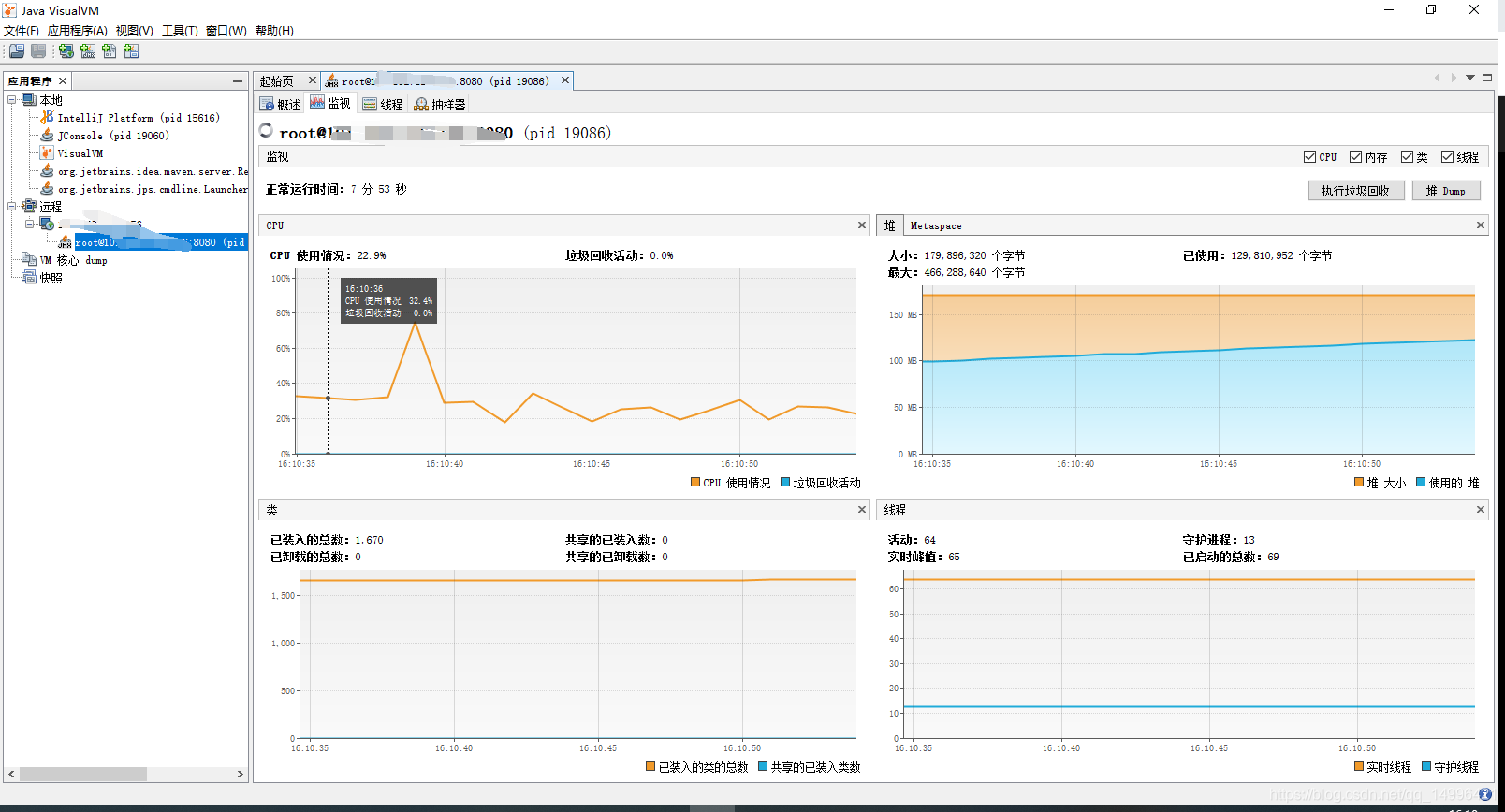Collapse the remote host tree node
The height and width of the screenshot is (812, 1505).
point(29,225)
